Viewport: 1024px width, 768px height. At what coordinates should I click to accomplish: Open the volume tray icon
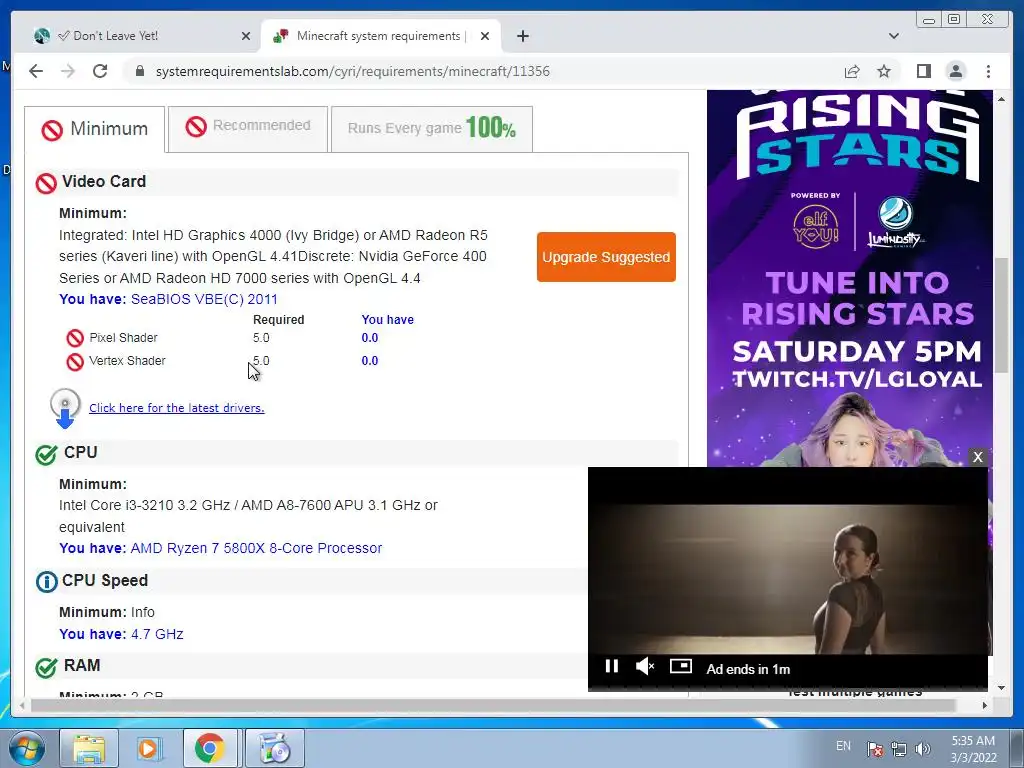(x=923, y=748)
